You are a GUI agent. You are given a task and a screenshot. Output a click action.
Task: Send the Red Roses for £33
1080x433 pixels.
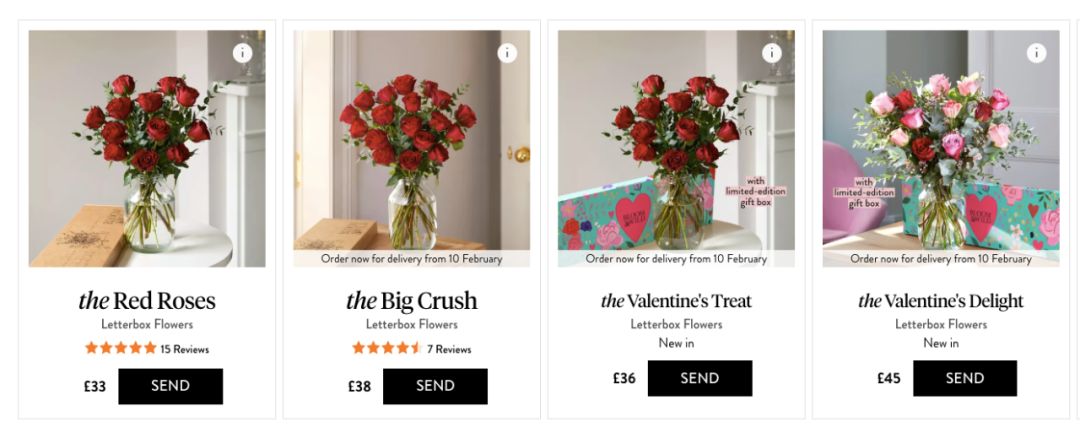pyautogui.click(x=171, y=386)
